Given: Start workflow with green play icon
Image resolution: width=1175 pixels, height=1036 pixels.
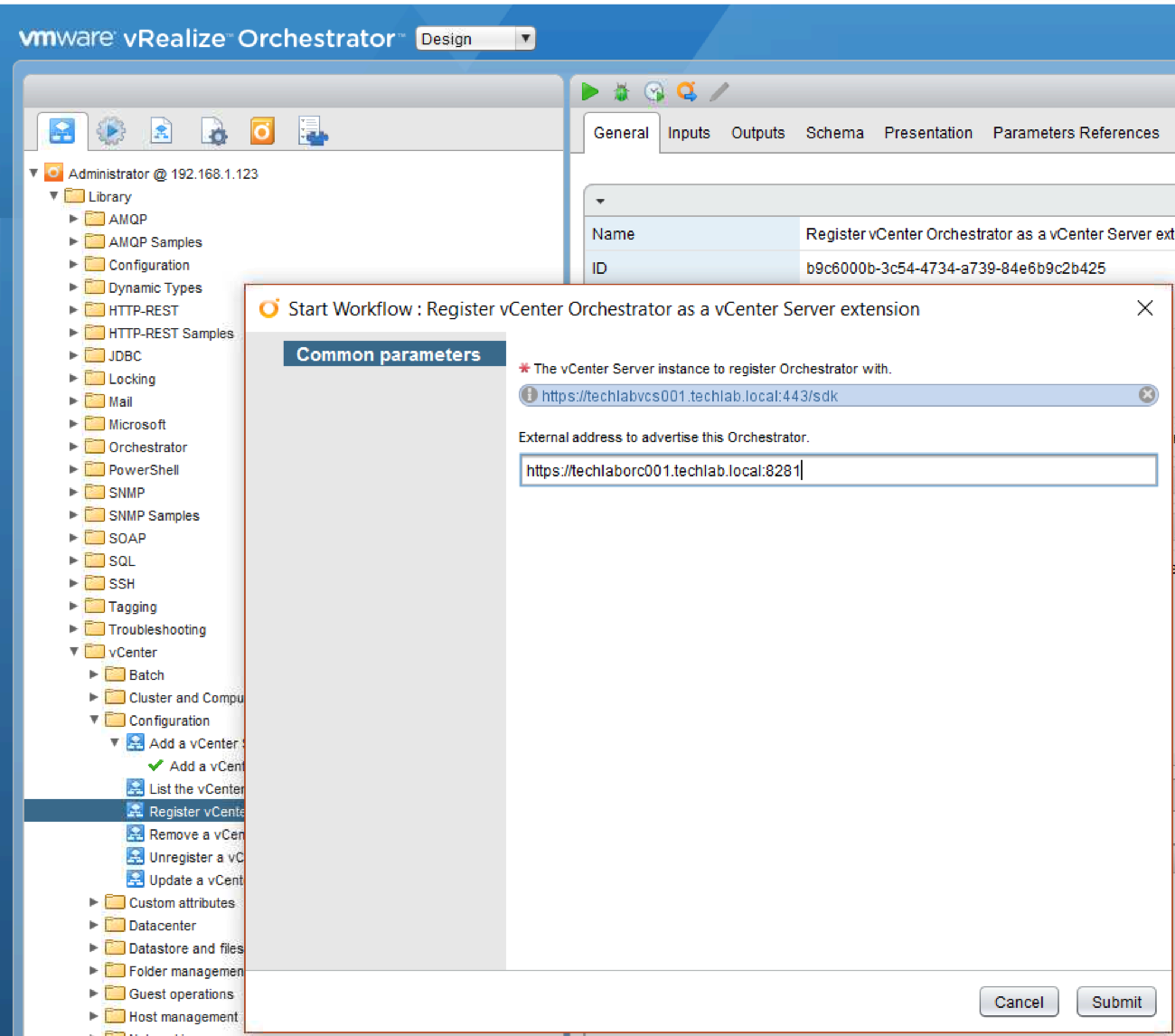Looking at the screenshot, I should click(x=590, y=91).
